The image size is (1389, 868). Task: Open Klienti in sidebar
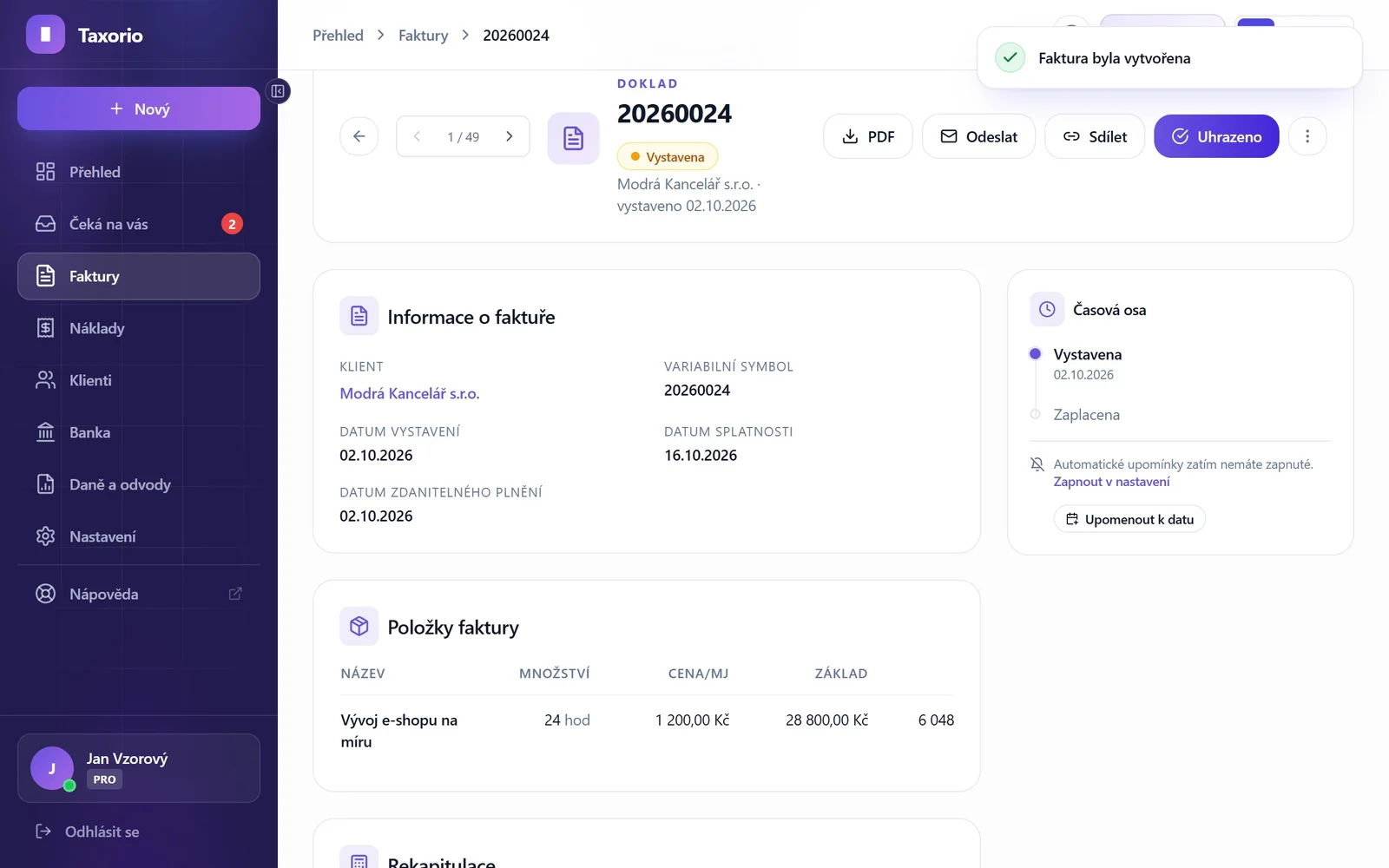coord(139,380)
